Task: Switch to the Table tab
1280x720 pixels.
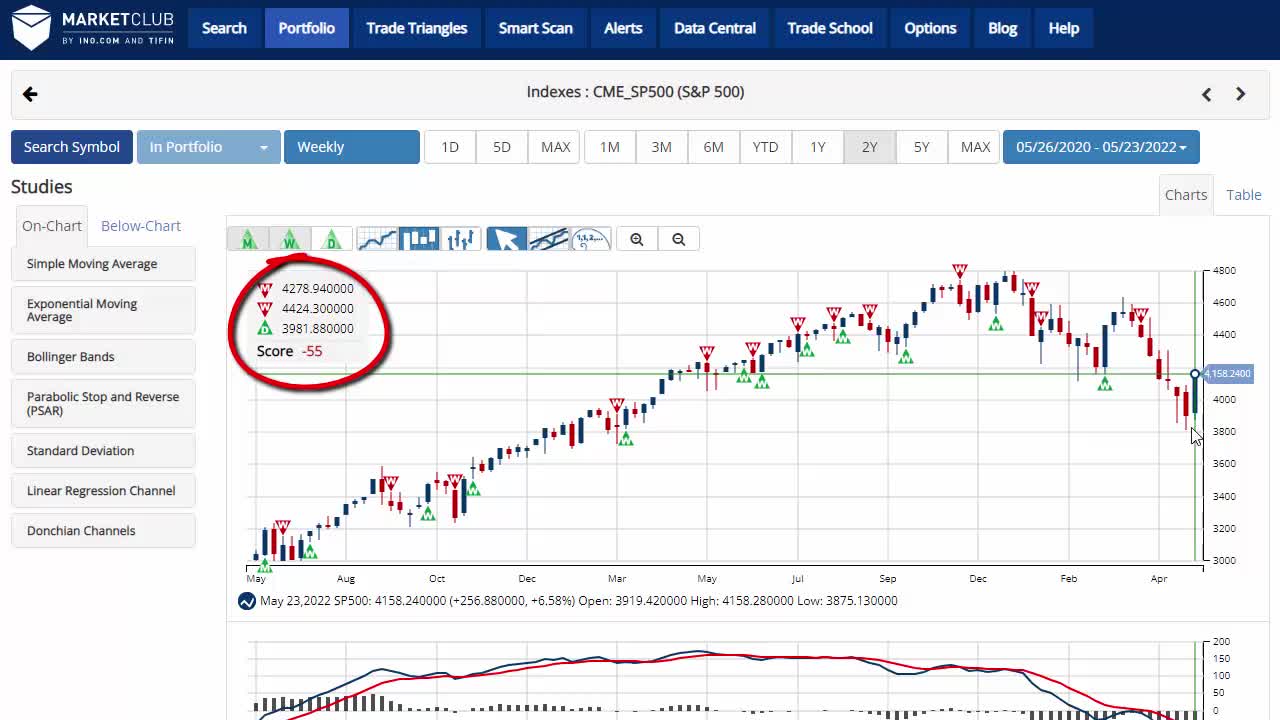Action: 1244,195
